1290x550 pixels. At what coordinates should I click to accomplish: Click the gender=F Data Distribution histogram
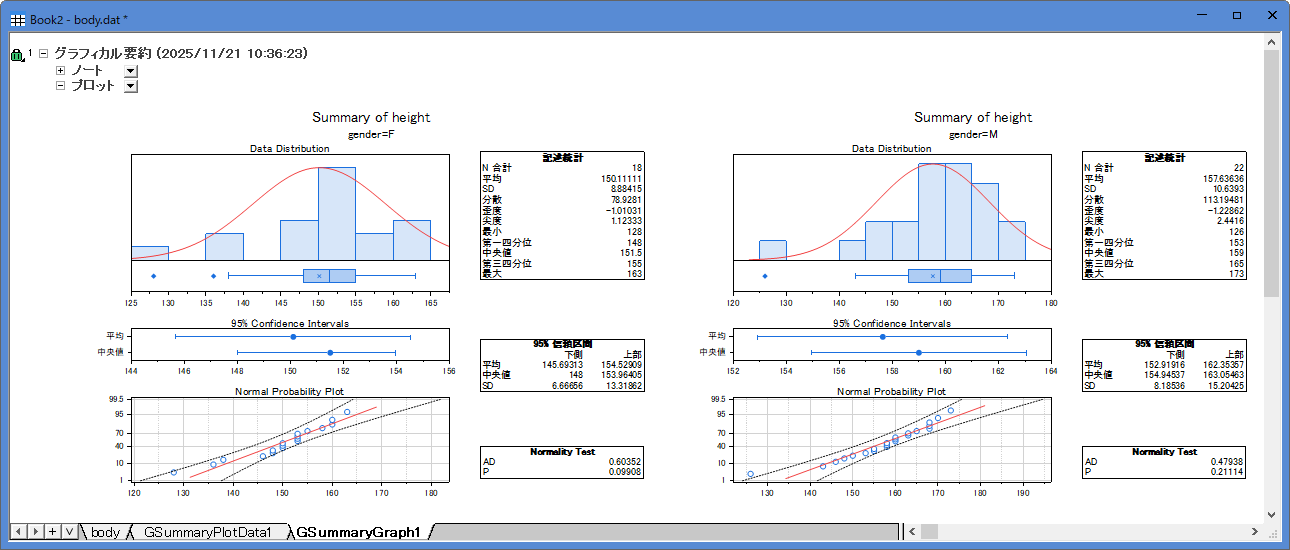point(290,208)
